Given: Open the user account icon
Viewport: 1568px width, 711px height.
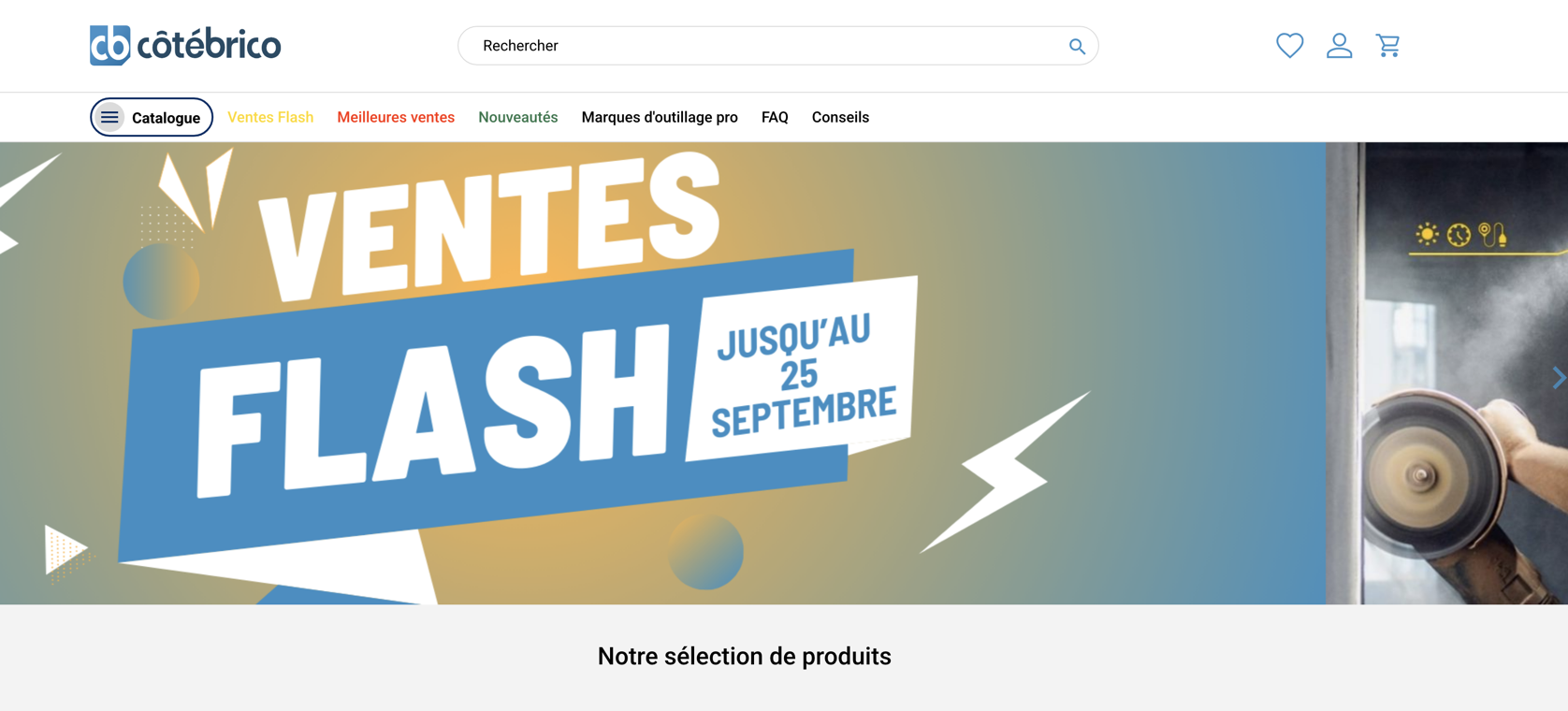Looking at the screenshot, I should tap(1339, 45).
